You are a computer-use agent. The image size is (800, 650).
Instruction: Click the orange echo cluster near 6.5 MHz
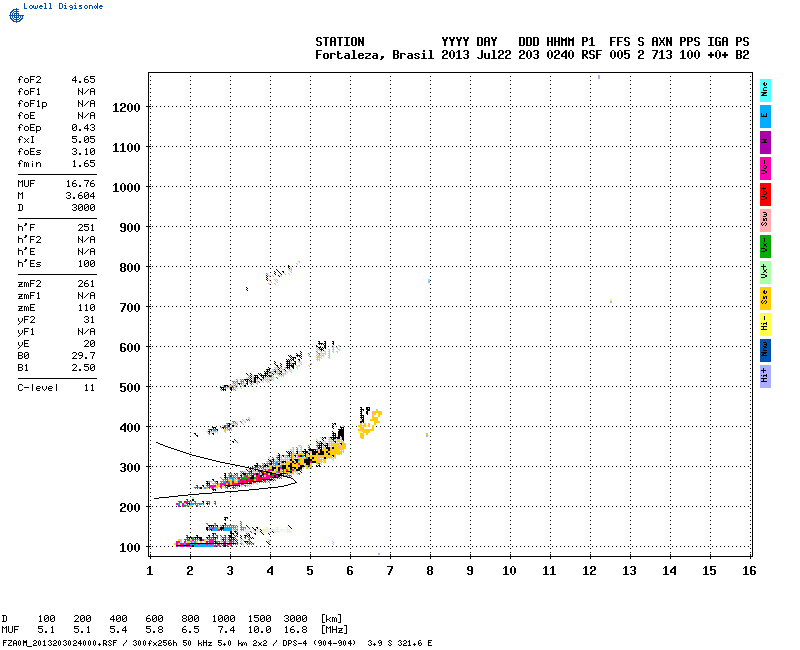369,422
